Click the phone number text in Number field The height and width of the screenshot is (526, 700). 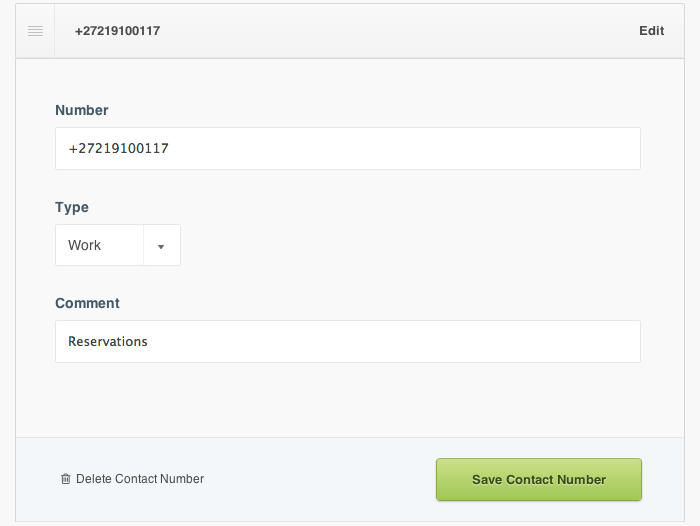[118, 148]
